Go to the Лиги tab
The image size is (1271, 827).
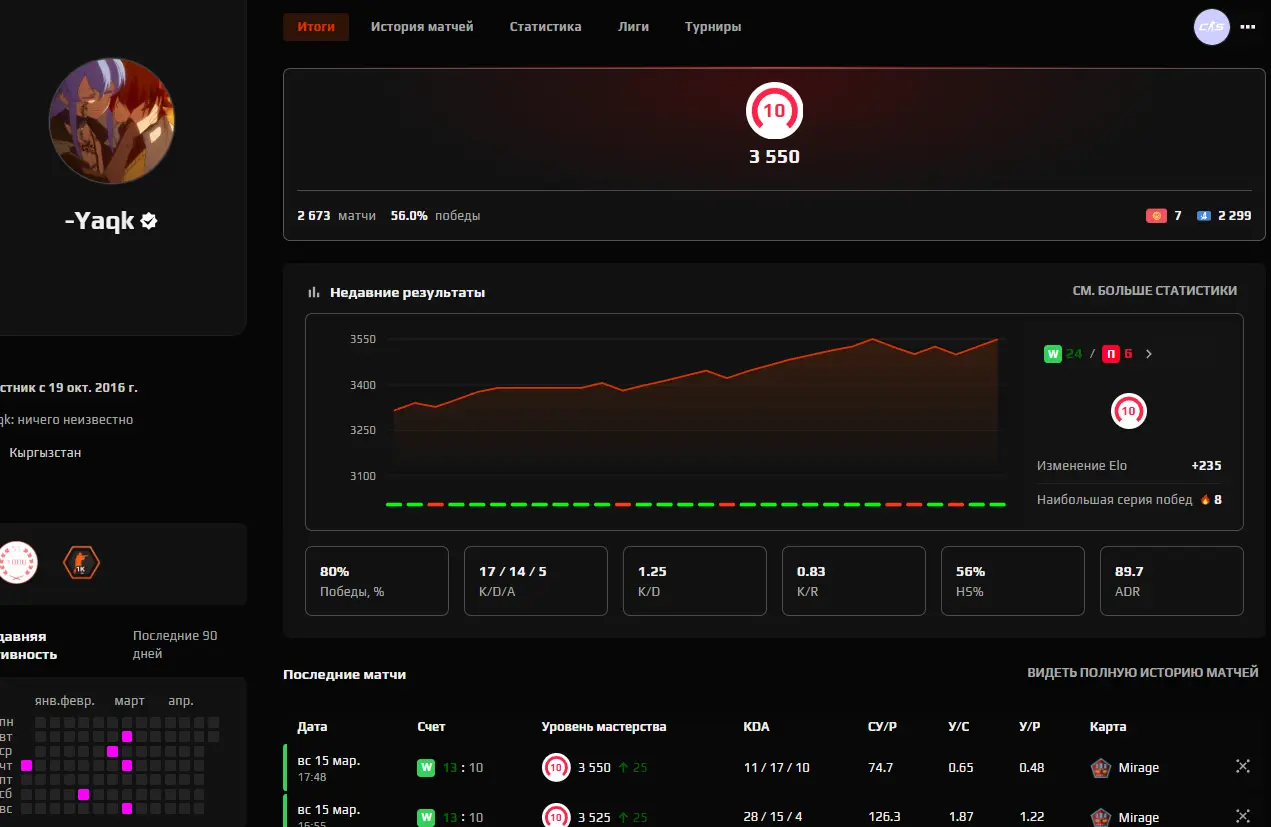(633, 27)
